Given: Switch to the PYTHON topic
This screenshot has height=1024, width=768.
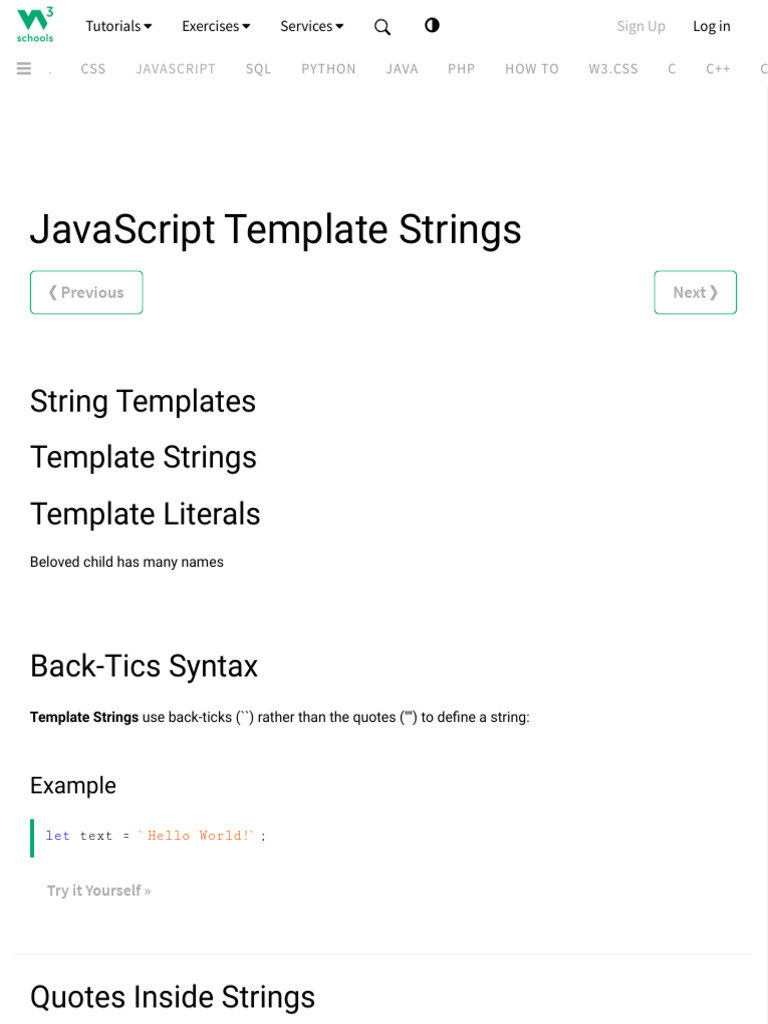Looking at the screenshot, I should [x=329, y=69].
